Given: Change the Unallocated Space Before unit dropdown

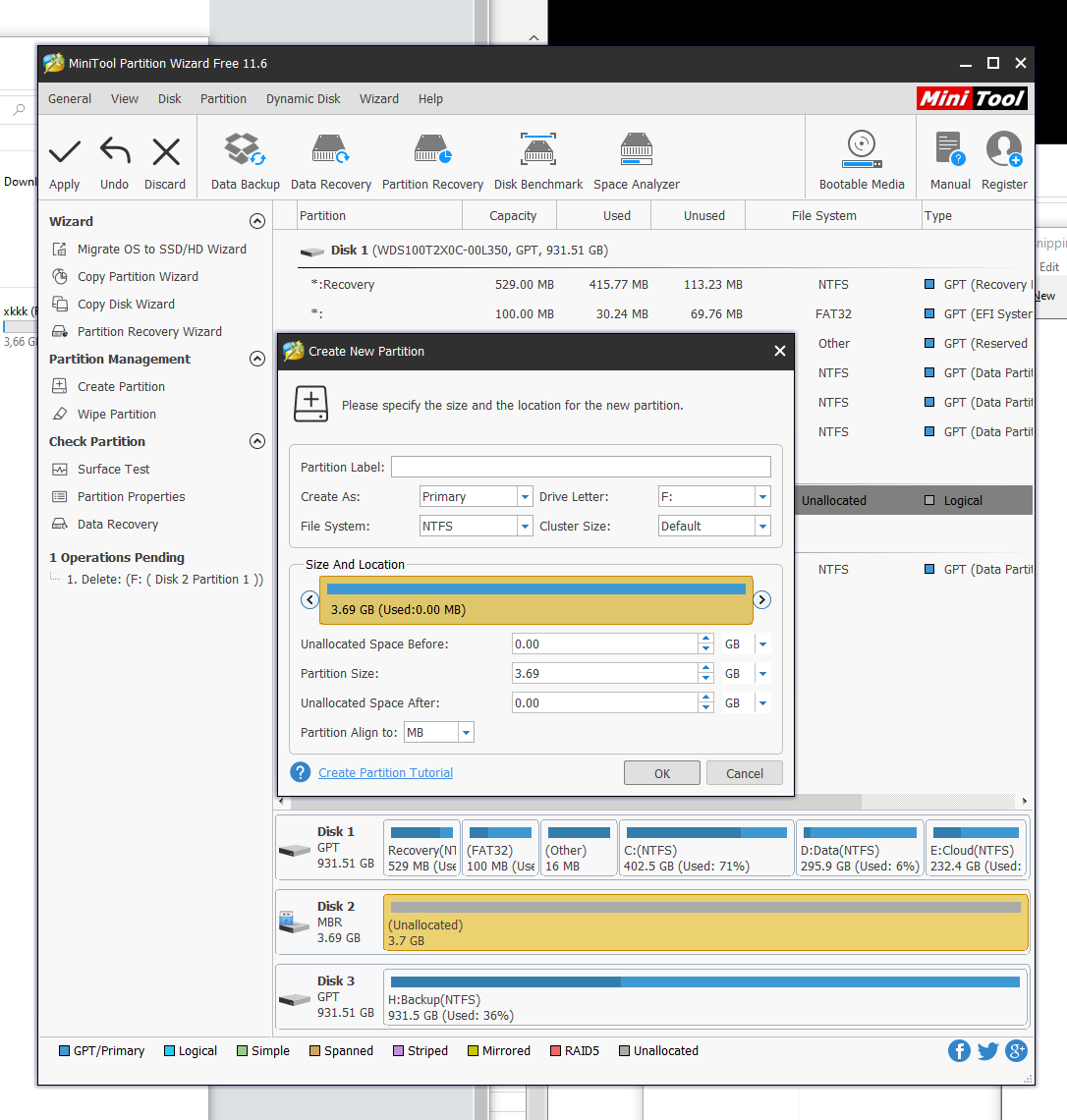Looking at the screenshot, I should tap(762, 644).
